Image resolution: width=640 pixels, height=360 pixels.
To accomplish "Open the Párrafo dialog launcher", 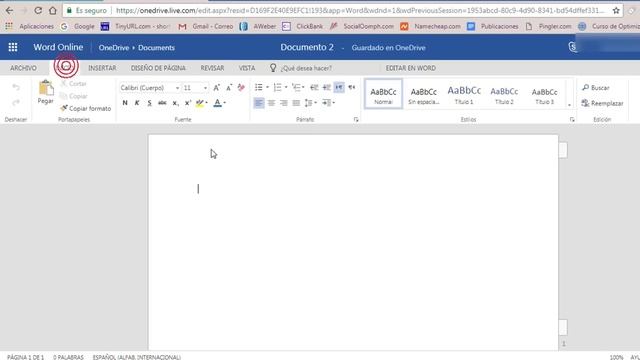I will 356,120.
